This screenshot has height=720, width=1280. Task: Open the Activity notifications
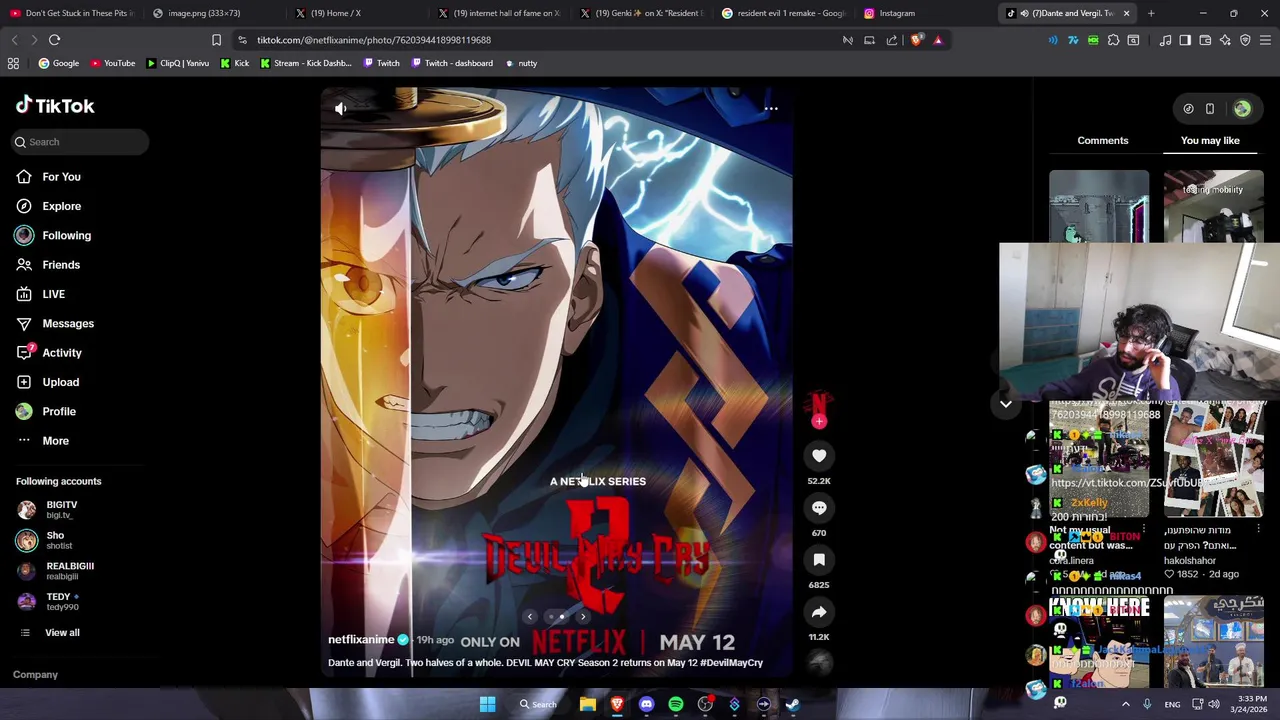tap(62, 353)
